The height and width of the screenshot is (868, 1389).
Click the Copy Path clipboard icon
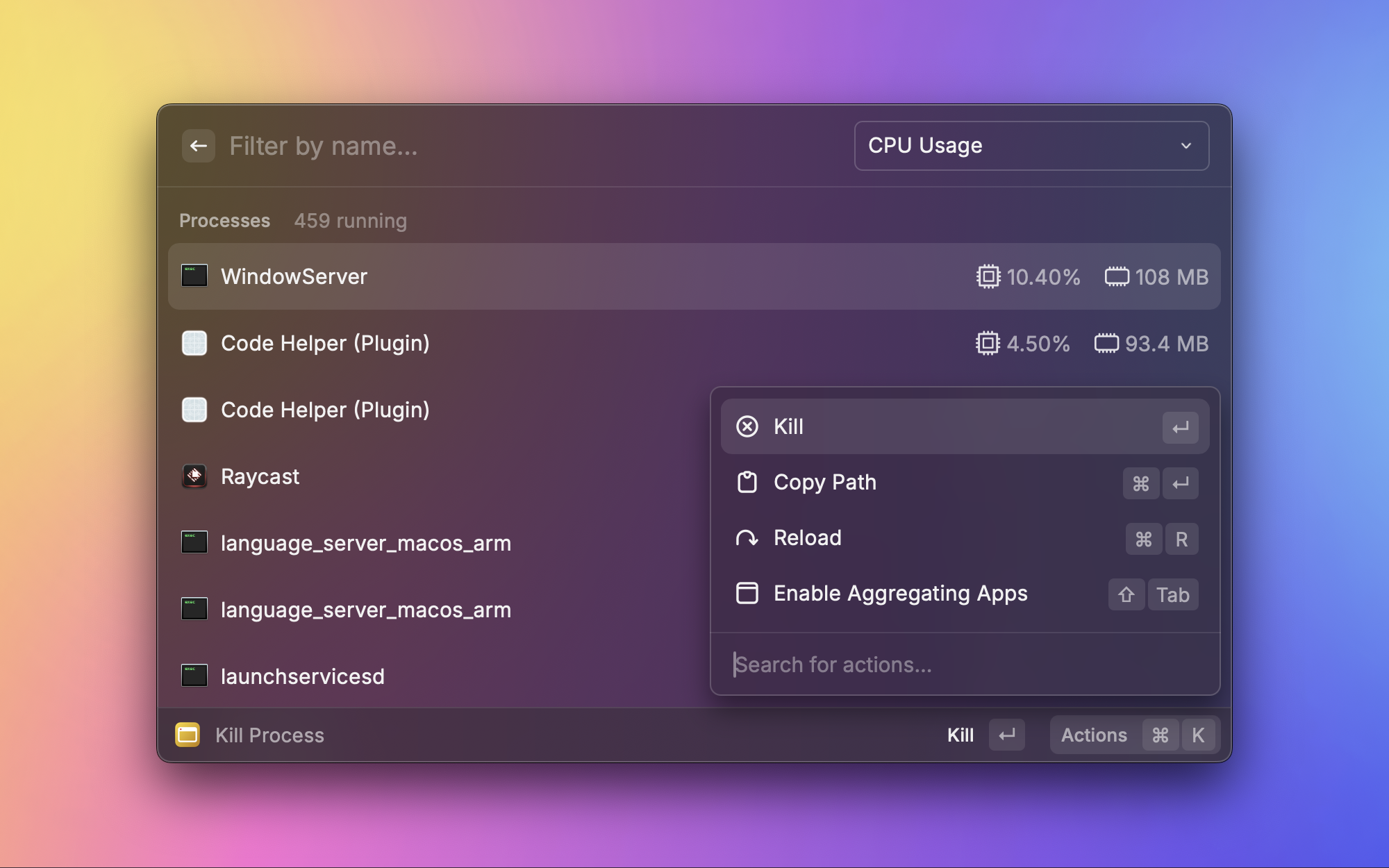[747, 482]
